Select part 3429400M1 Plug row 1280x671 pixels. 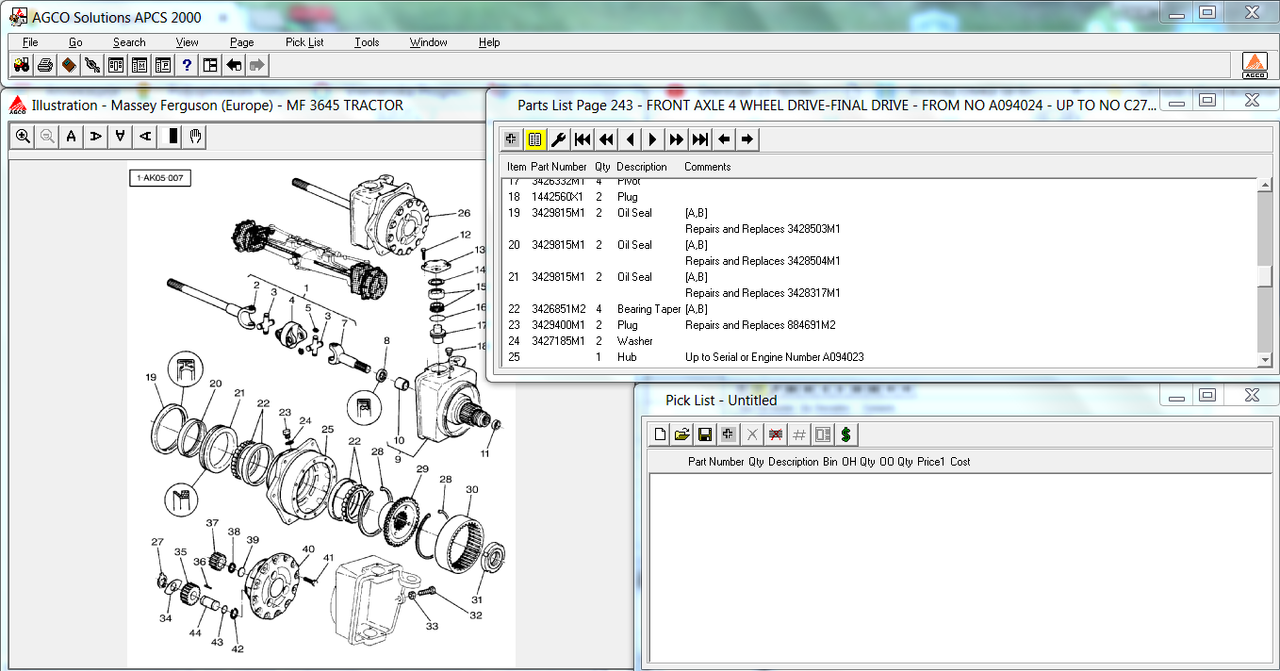click(880, 325)
